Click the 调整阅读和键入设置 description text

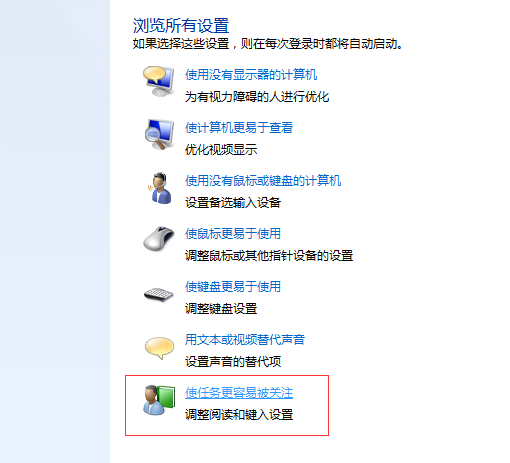pyautogui.click(x=239, y=415)
